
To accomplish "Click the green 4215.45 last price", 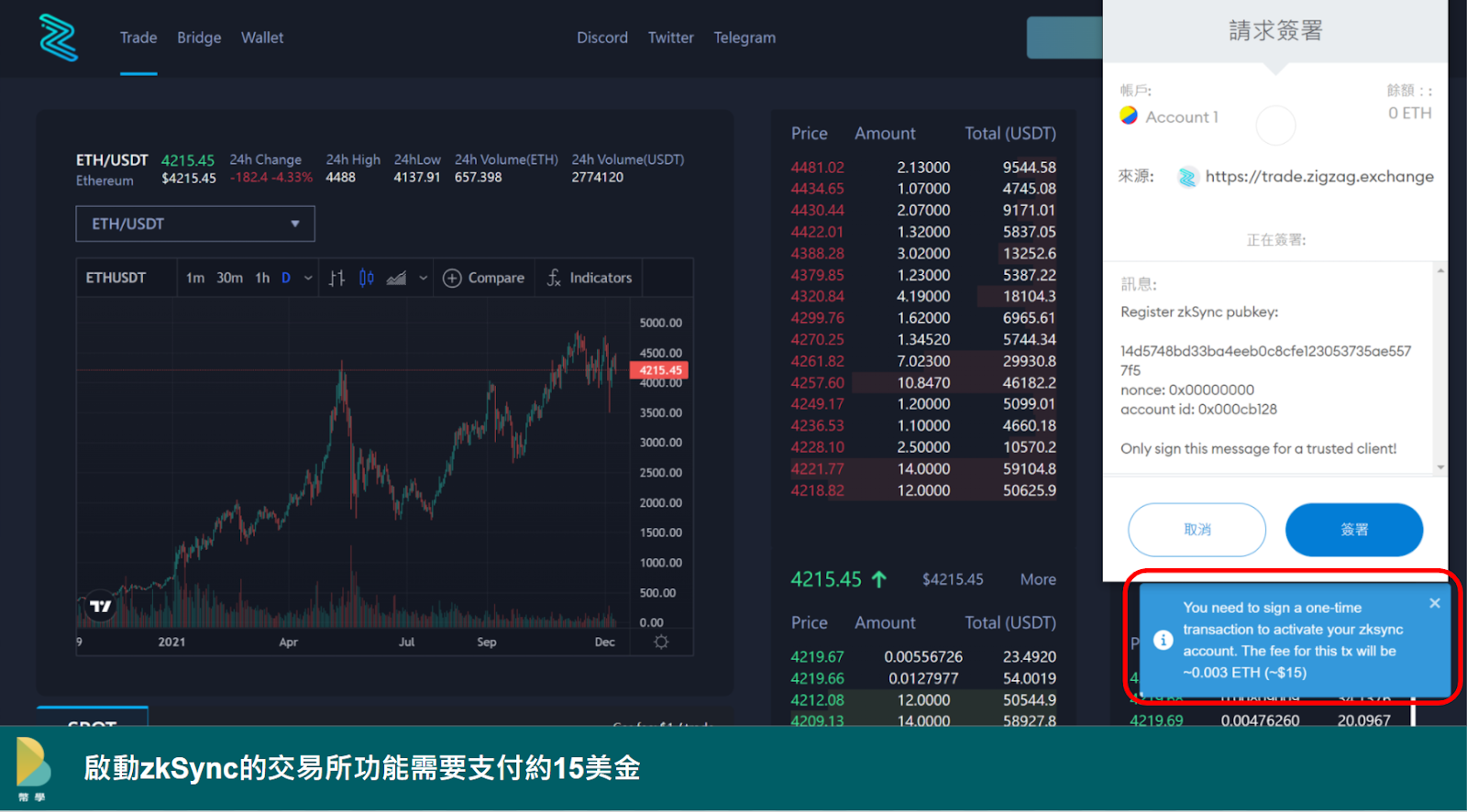I will pyautogui.click(x=826, y=579).
